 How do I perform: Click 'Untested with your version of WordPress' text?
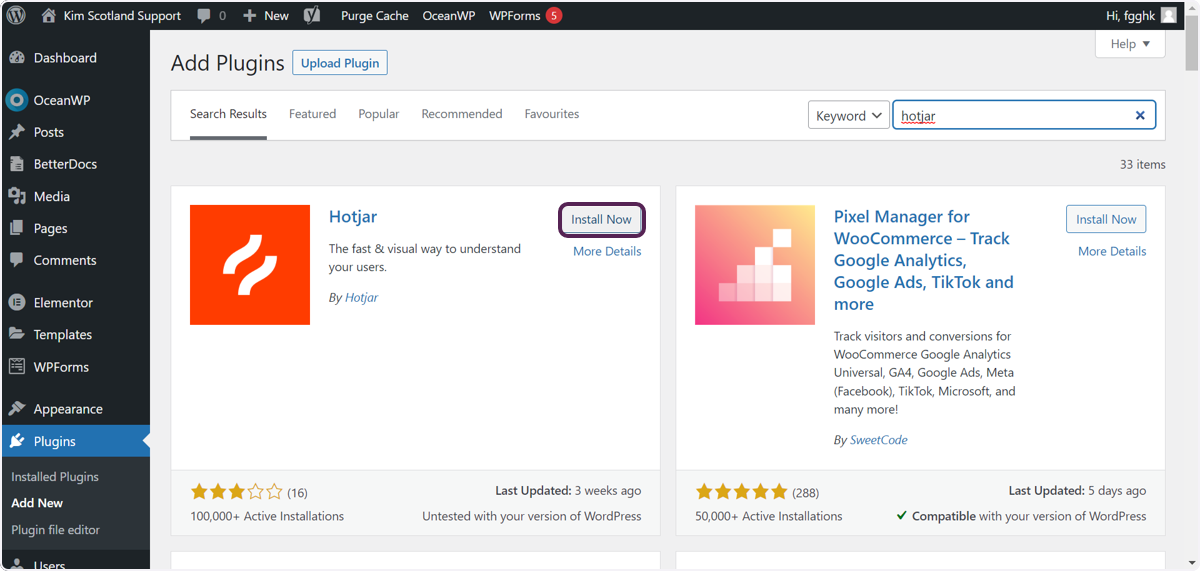point(532,516)
